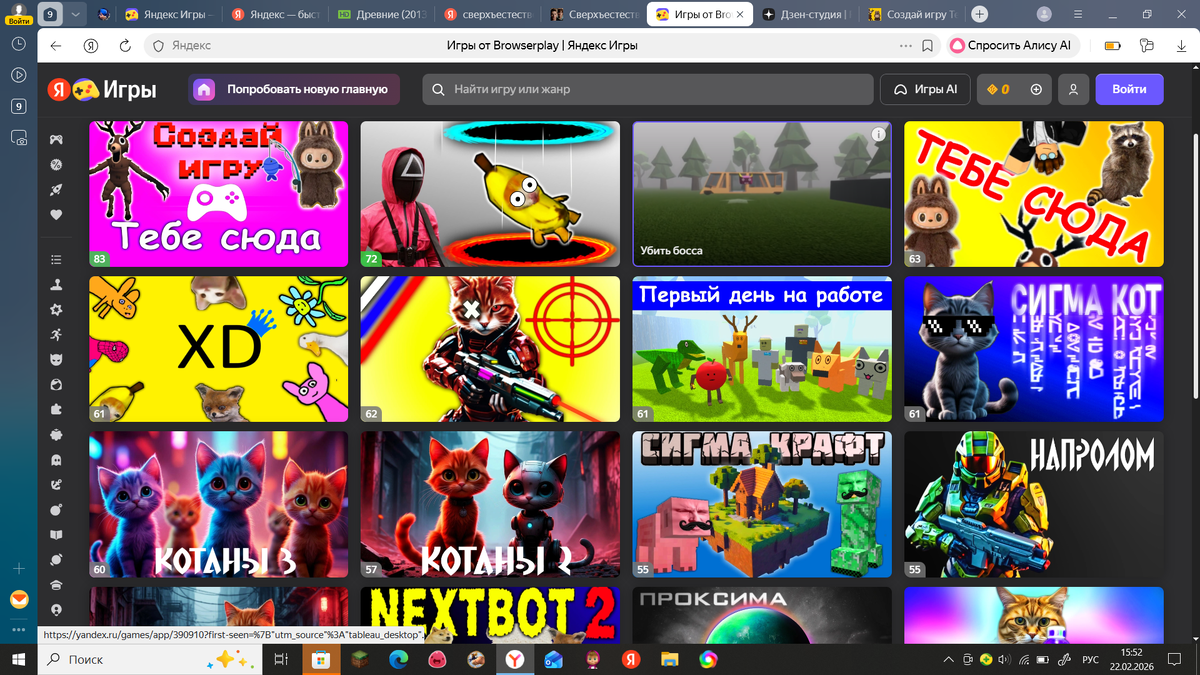Open the СИГМА КОТ game card
The height and width of the screenshot is (675, 1200).
click(x=1034, y=349)
